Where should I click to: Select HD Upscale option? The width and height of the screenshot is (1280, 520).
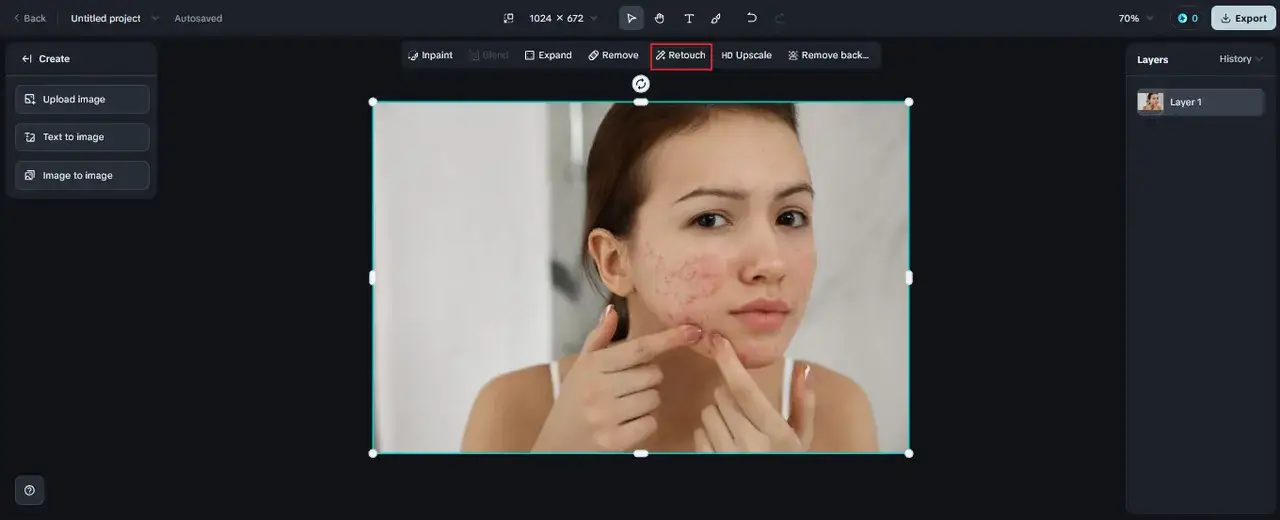pyautogui.click(x=746, y=56)
